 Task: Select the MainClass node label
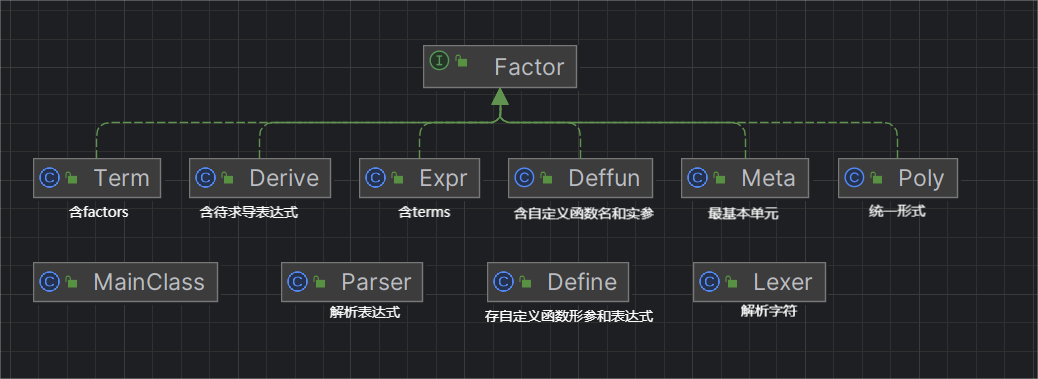pos(149,282)
